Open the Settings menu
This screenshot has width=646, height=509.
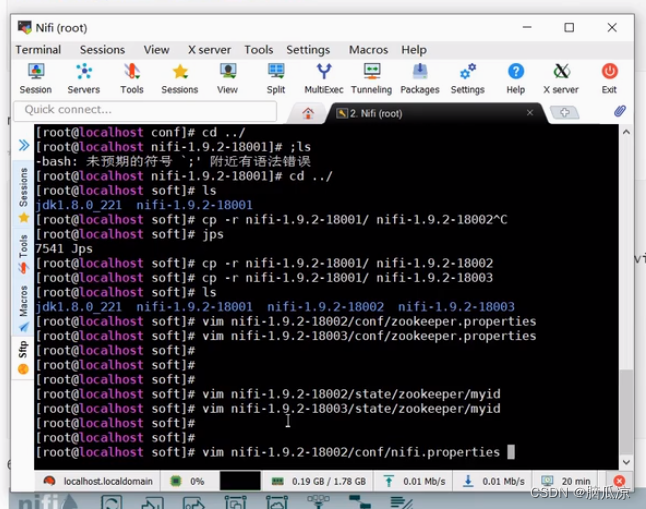(x=308, y=50)
